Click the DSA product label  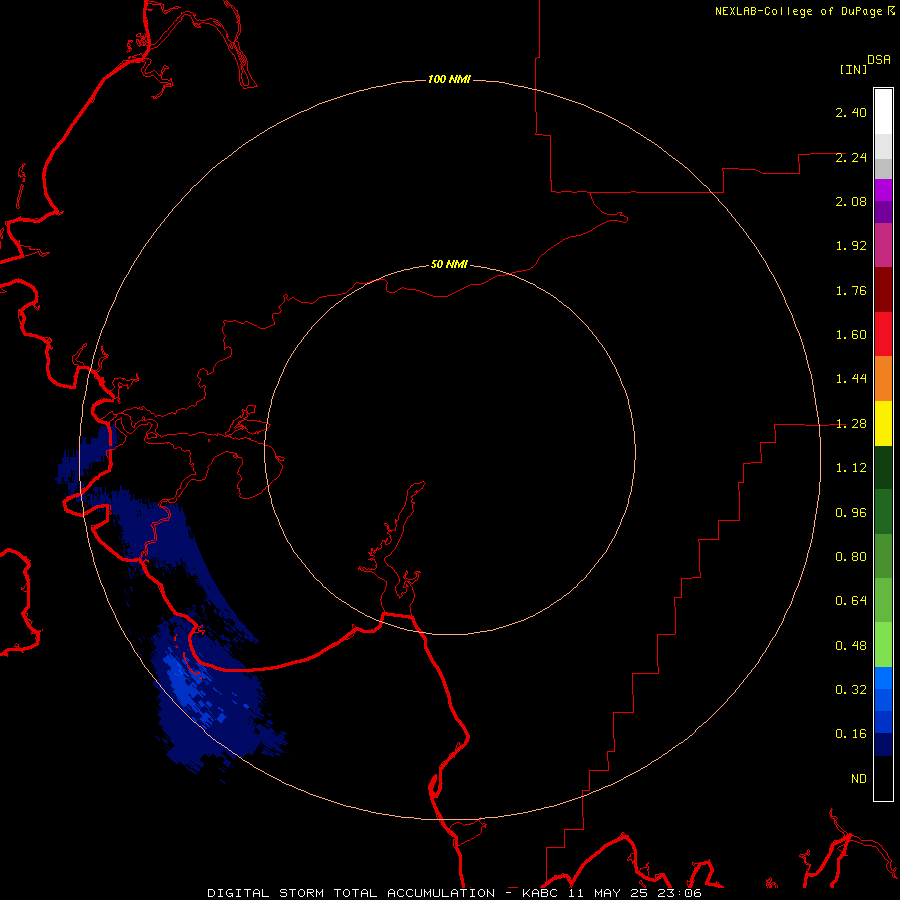(879, 60)
